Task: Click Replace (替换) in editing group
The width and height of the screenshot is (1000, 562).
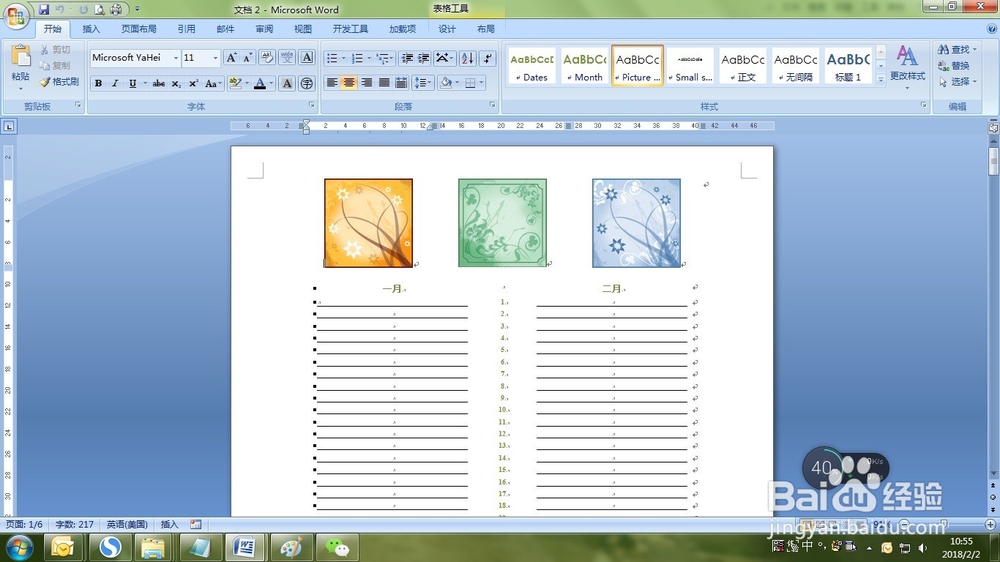Action: (x=954, y=66)
